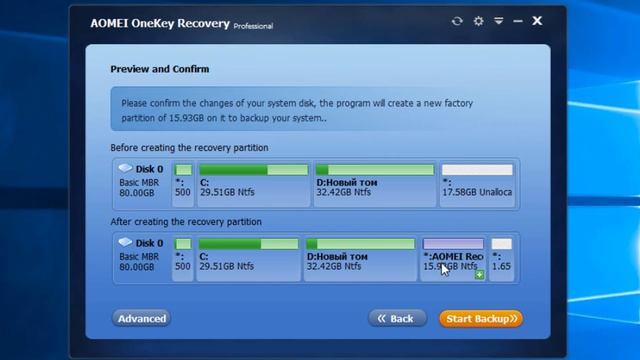Viewport: 640px width, 360px height.
Task: Go back with the Back button
Action: click(x=397, y=318)
